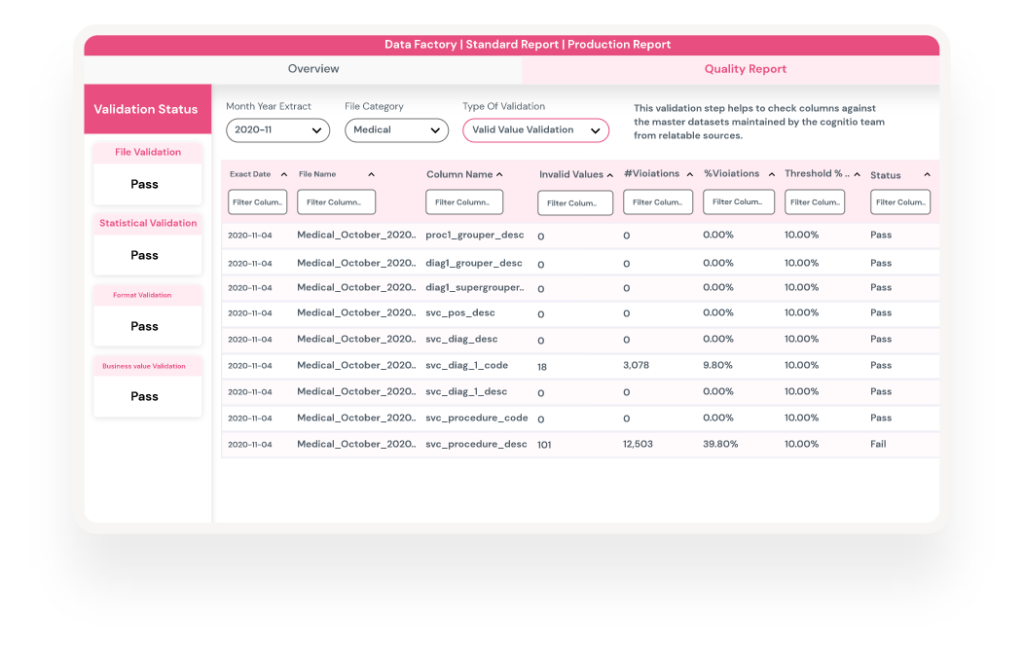Click the Threshold % header label
The width and height of the screenshot is (1024, 656).
coord(816,174)
